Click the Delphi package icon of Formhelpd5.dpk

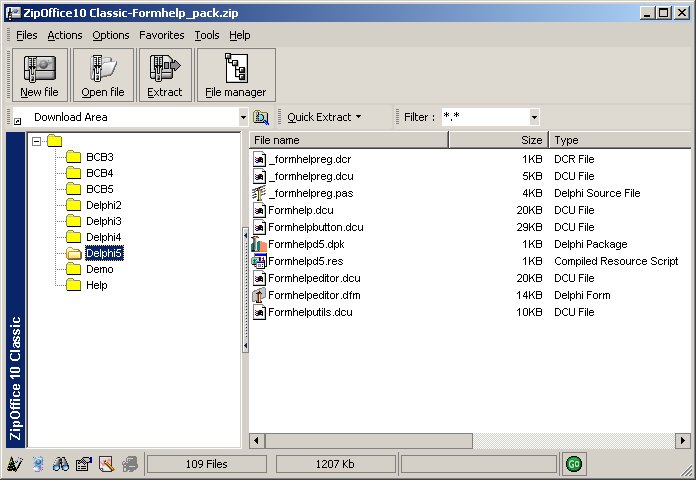259,244
